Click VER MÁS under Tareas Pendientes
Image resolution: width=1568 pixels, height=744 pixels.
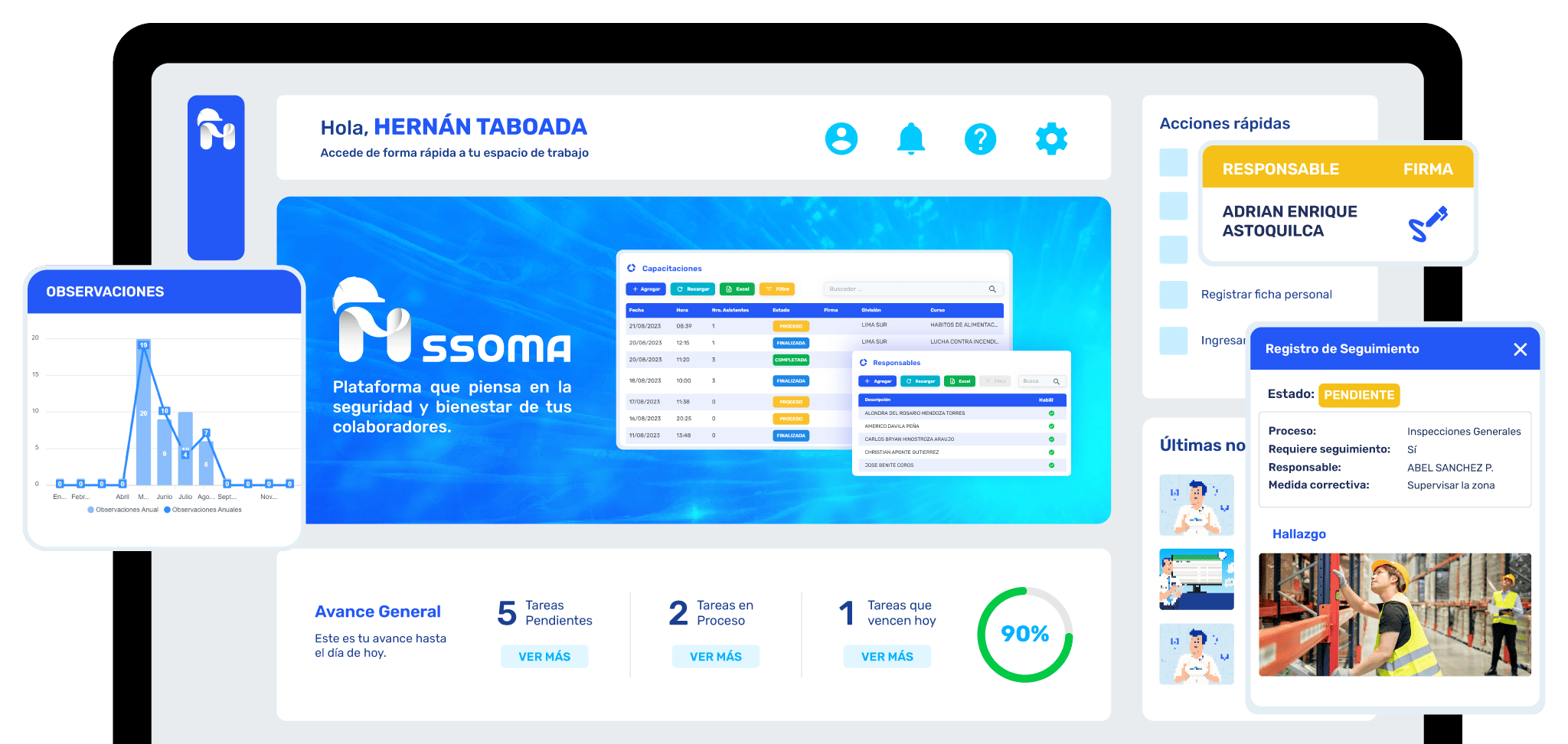tap(544, 657)
